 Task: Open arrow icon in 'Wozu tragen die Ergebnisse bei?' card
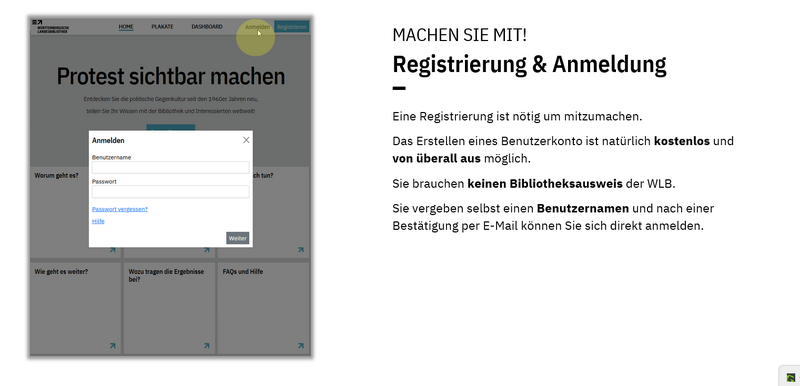pos(206,346)
